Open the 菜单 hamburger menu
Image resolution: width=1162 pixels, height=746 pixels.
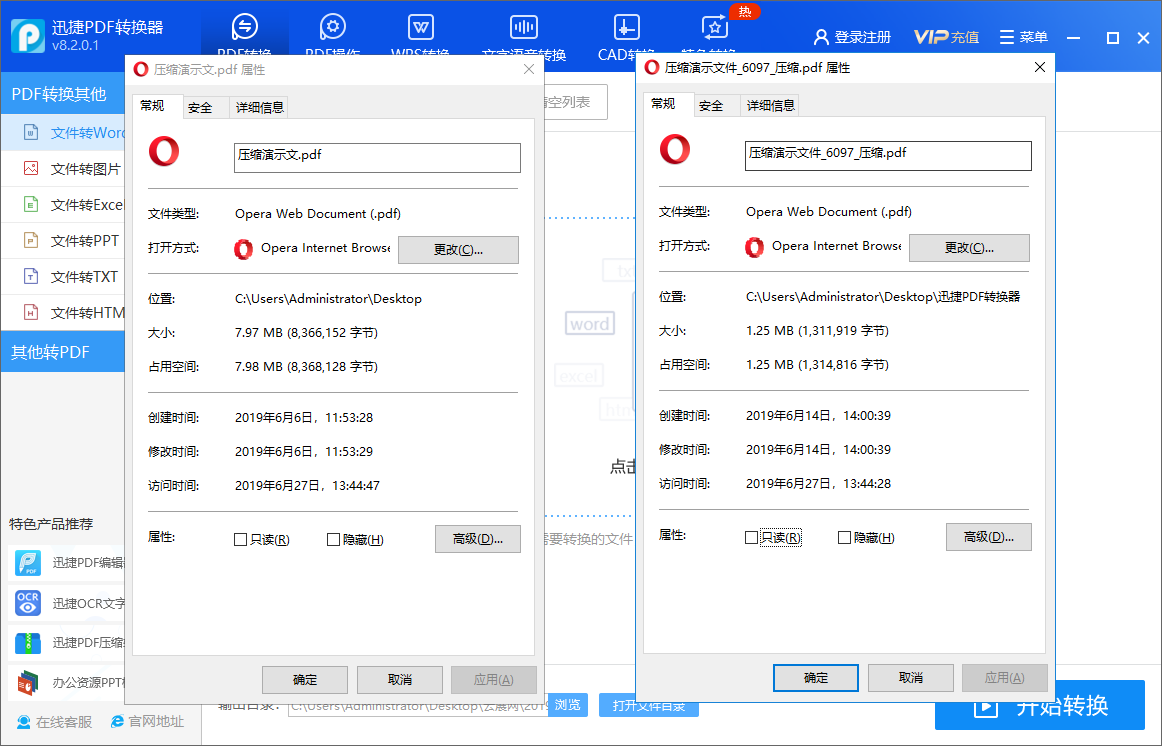1032,36
